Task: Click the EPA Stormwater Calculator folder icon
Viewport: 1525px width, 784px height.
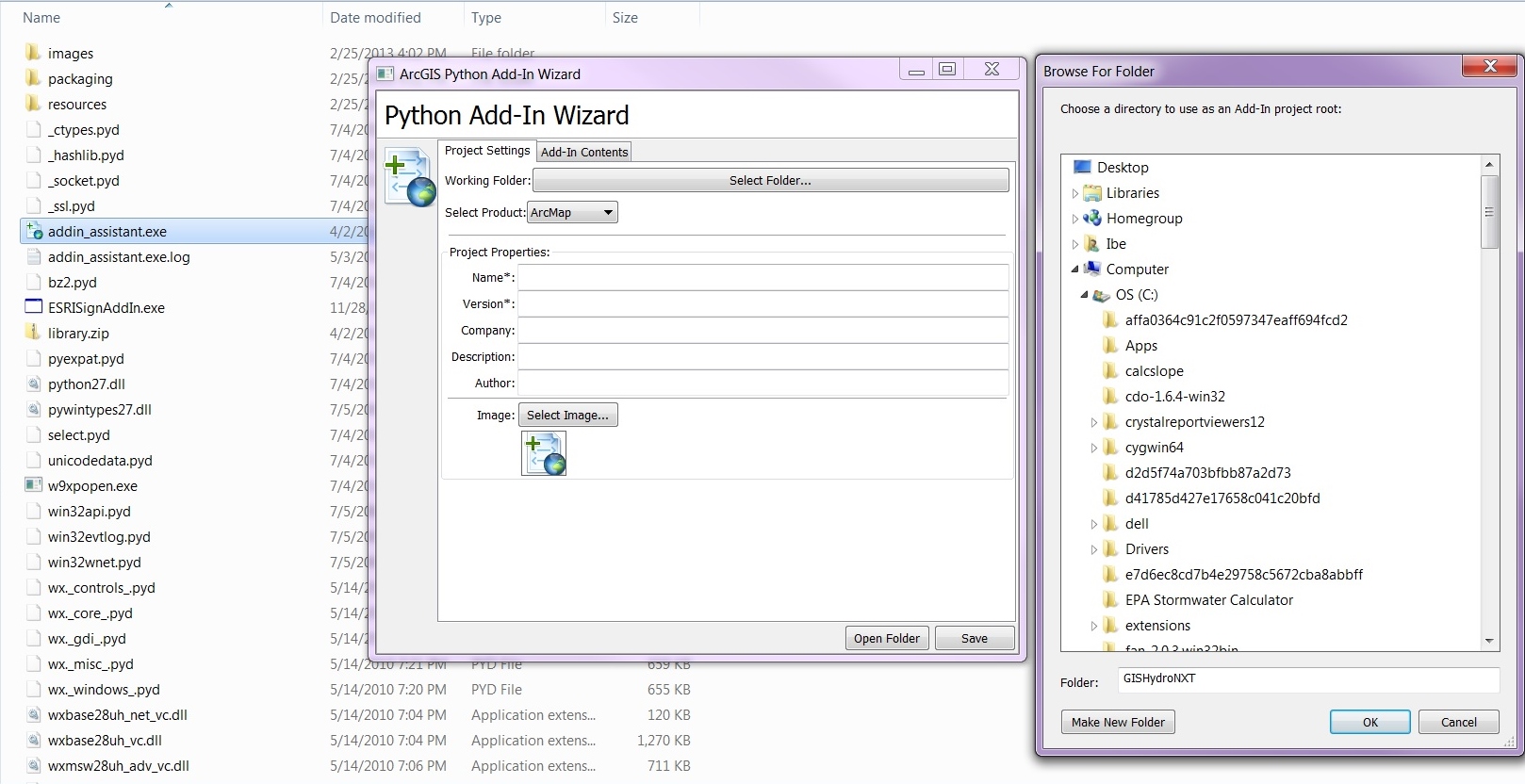Action: (1110, 599)
